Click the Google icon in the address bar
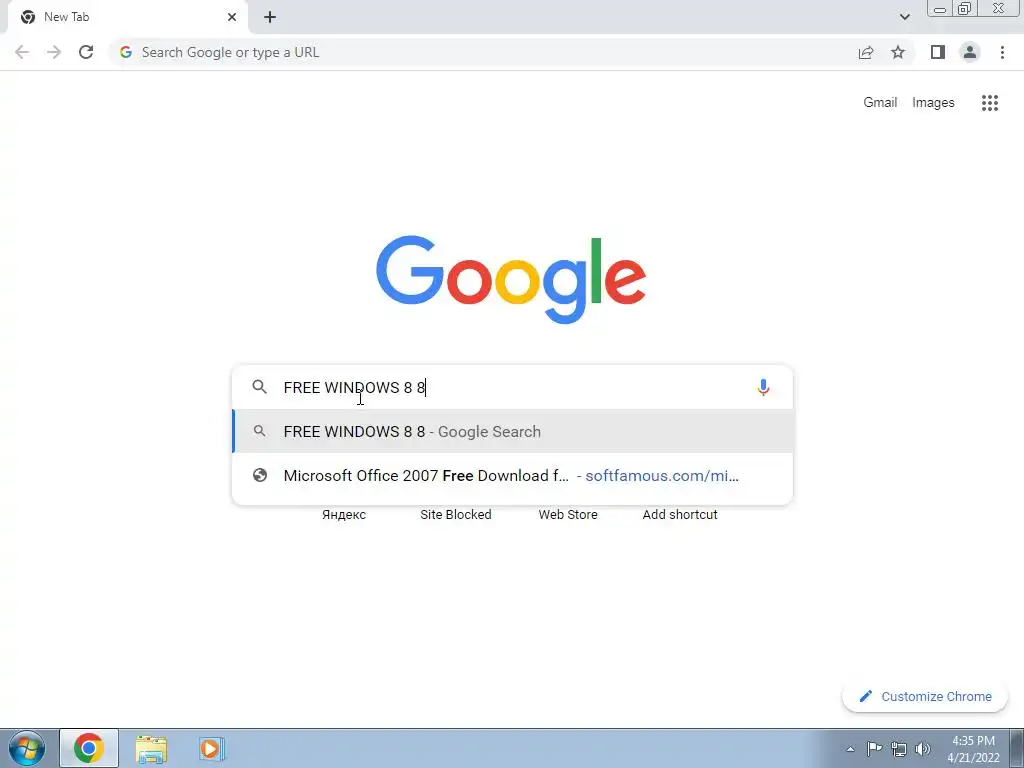This screenshot has width=1024, height=768. pos(126,52)
